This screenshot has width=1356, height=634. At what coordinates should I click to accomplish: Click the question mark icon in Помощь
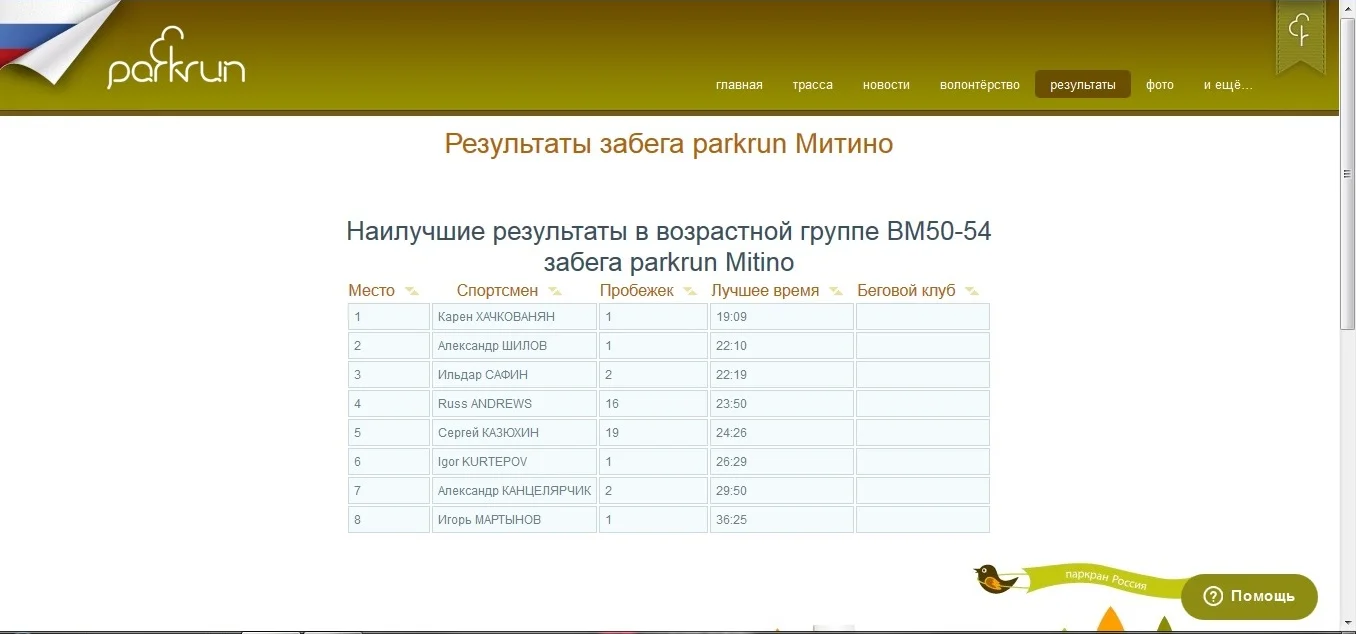[x=1213, y=596]
